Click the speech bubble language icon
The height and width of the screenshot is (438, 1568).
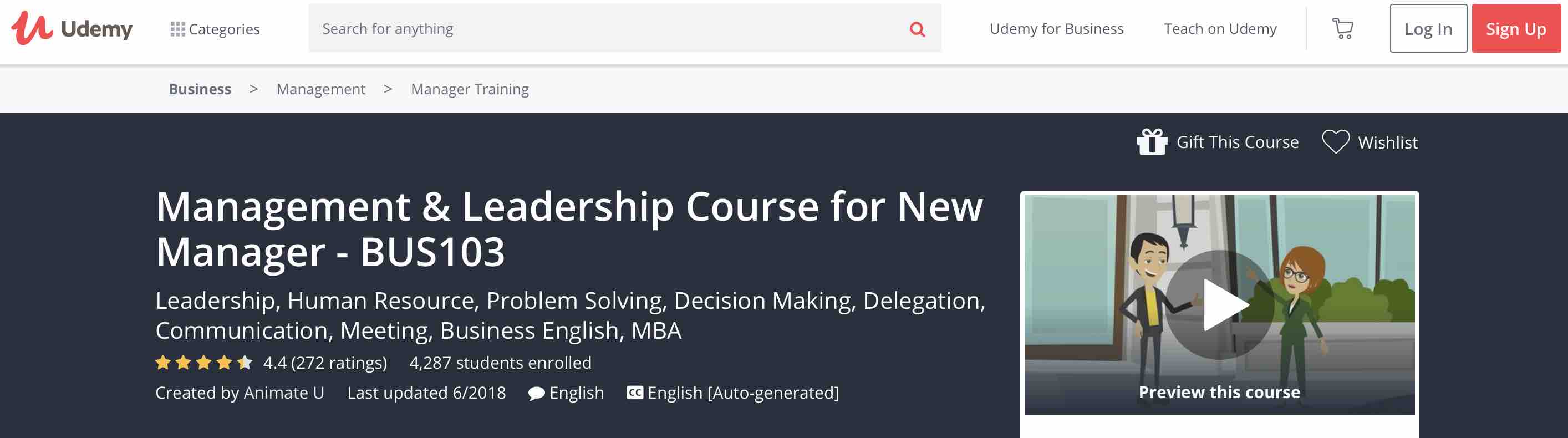pyautogui.click(x=536, y=394)
